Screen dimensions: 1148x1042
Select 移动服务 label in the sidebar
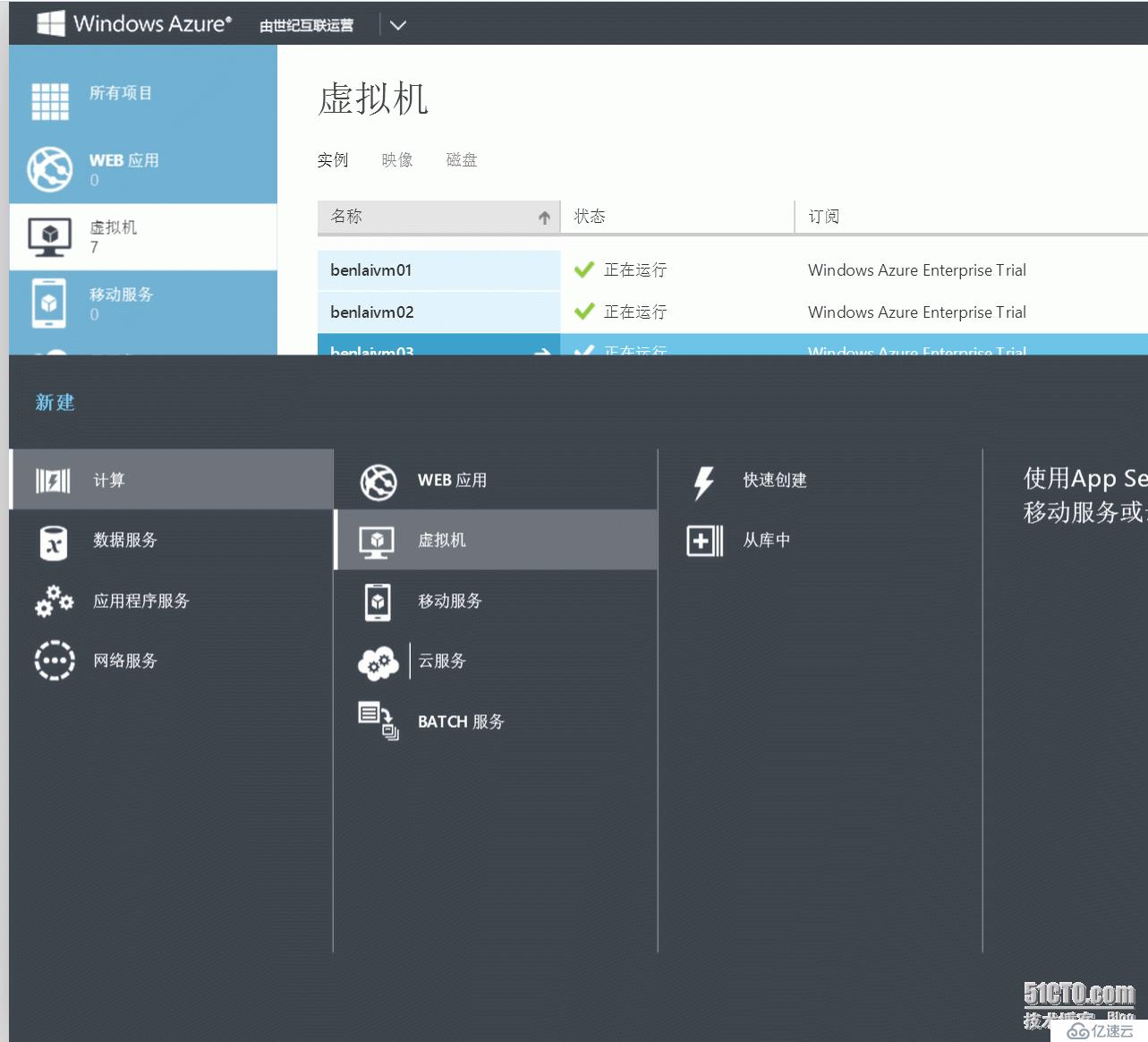point(121,295)
